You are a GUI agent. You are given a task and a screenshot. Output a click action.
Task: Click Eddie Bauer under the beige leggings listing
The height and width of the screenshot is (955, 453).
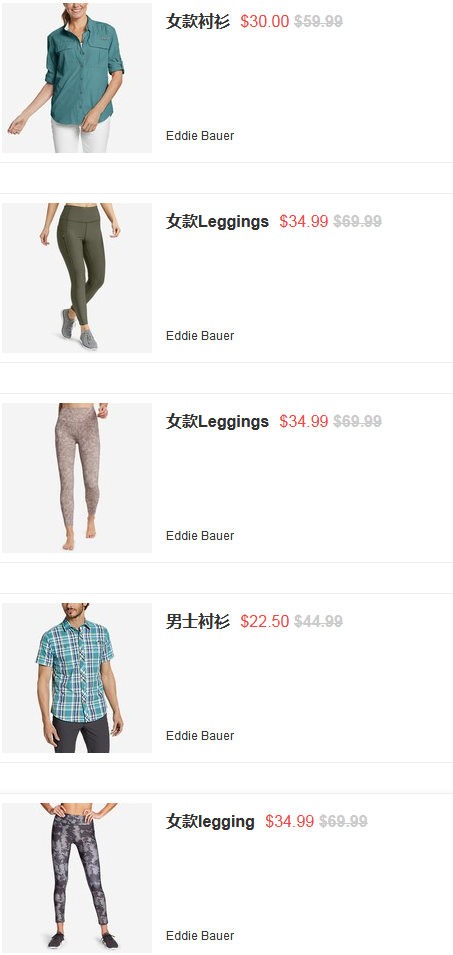[x=200, y=535]
